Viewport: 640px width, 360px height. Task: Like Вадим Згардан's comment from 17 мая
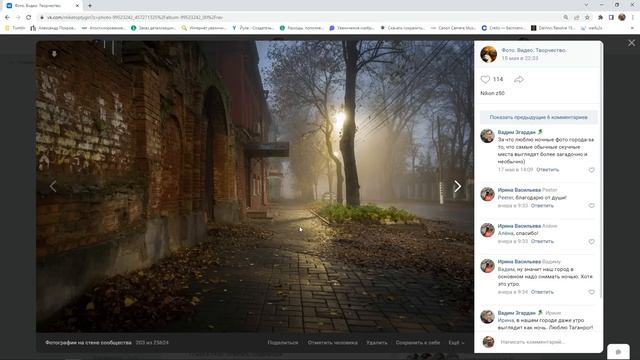(x=591, y=170)
